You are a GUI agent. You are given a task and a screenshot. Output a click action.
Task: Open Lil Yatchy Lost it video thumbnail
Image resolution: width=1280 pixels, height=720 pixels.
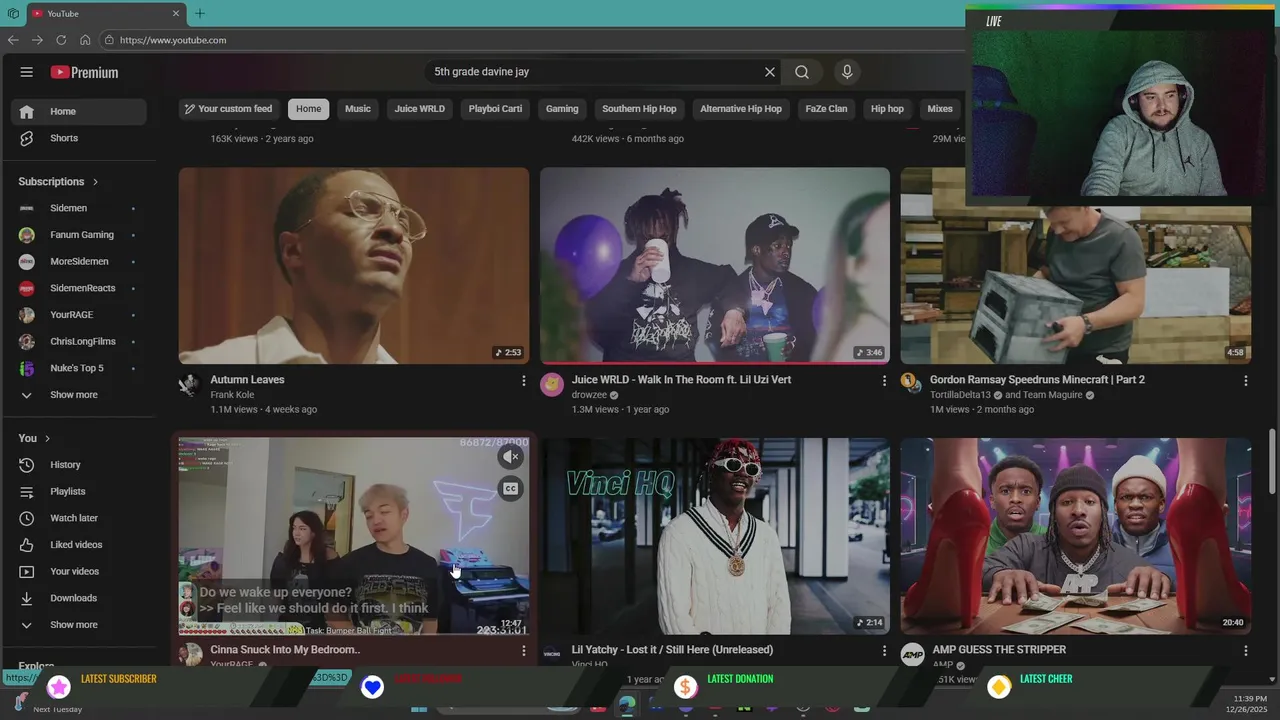715,536
